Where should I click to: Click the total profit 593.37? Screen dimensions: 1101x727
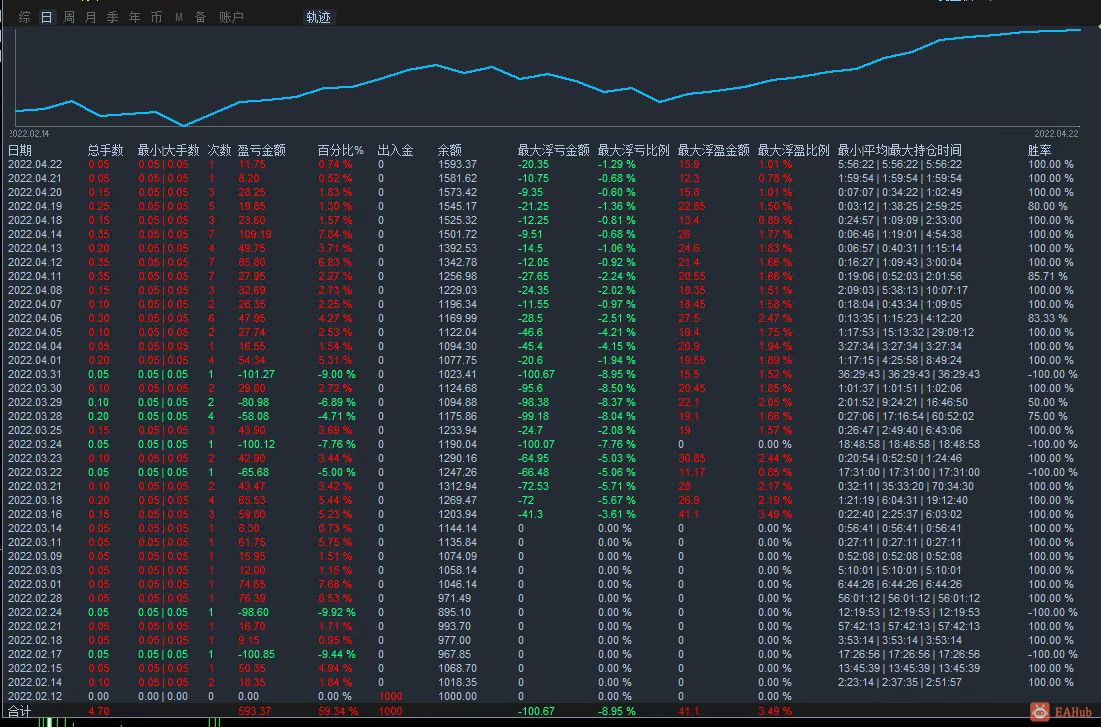pos(255,712)
